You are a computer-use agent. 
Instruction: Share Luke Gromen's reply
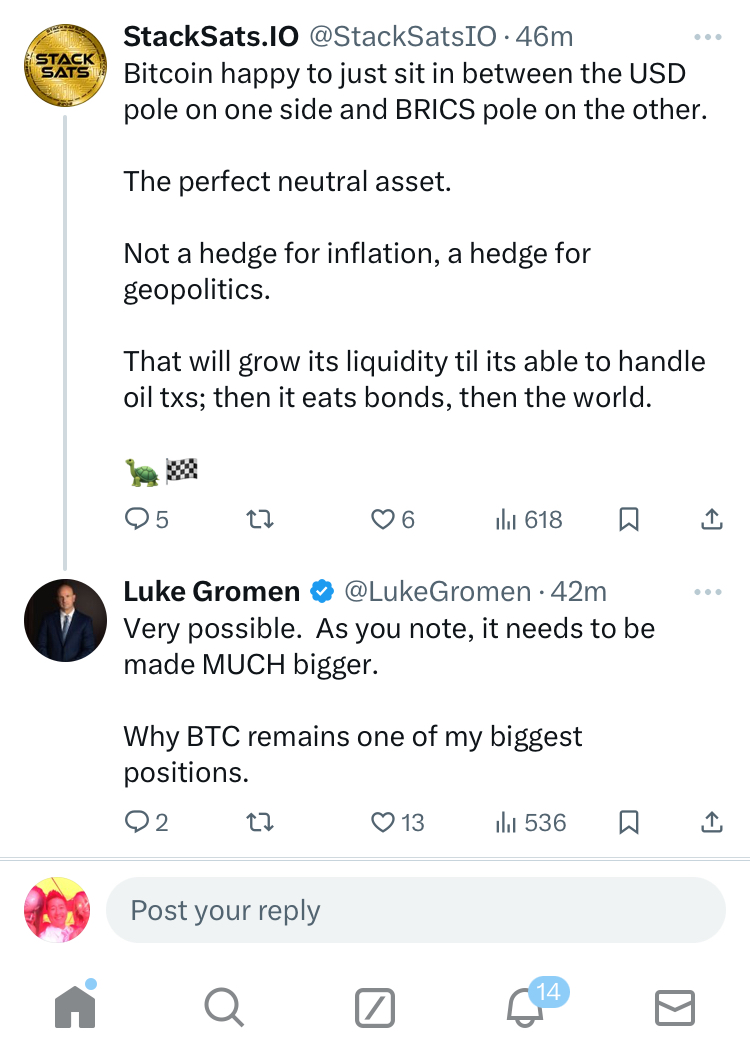[x=710, y=822]
